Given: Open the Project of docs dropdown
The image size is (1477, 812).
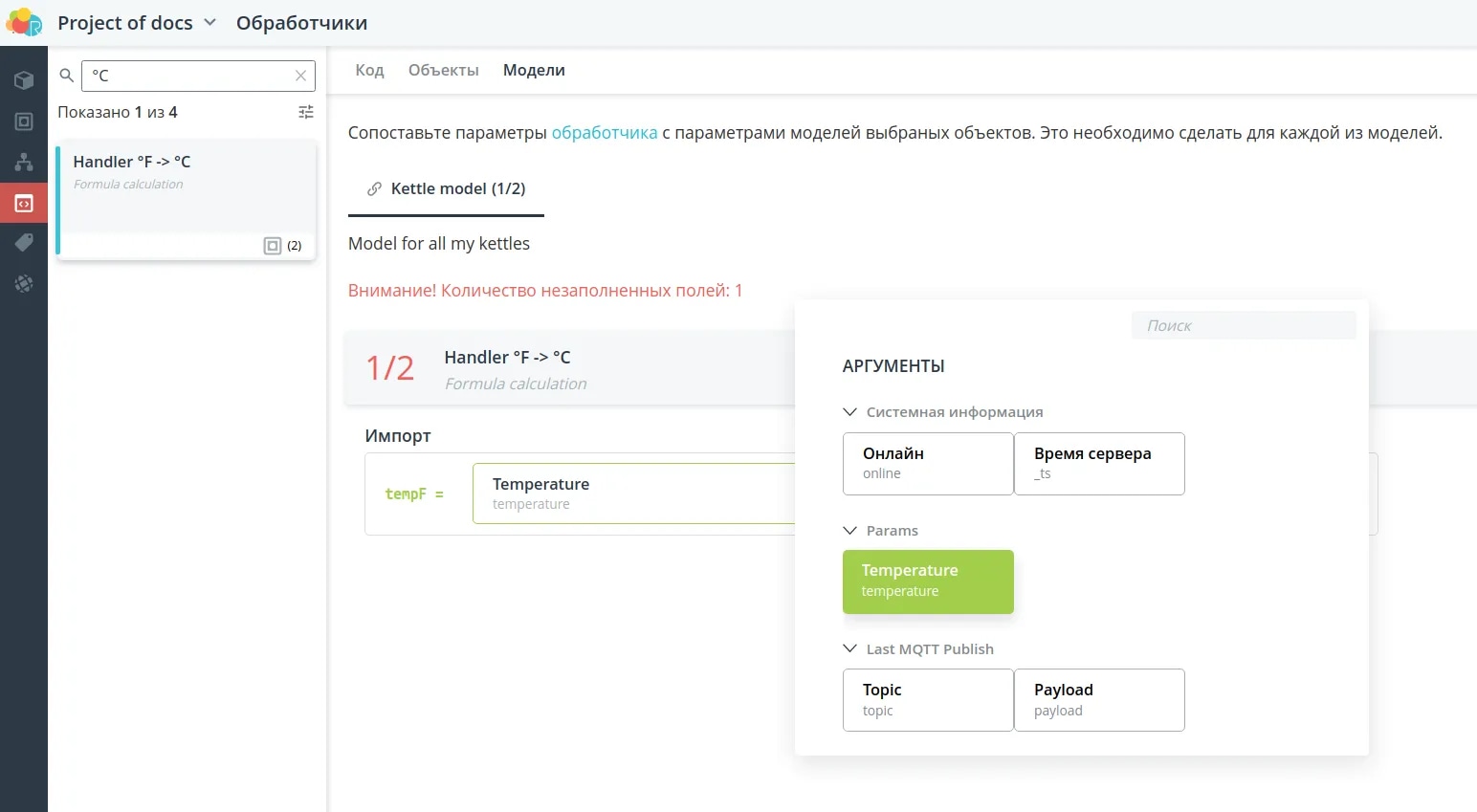Looking at the screenshot, I should (x=137, y=23).
